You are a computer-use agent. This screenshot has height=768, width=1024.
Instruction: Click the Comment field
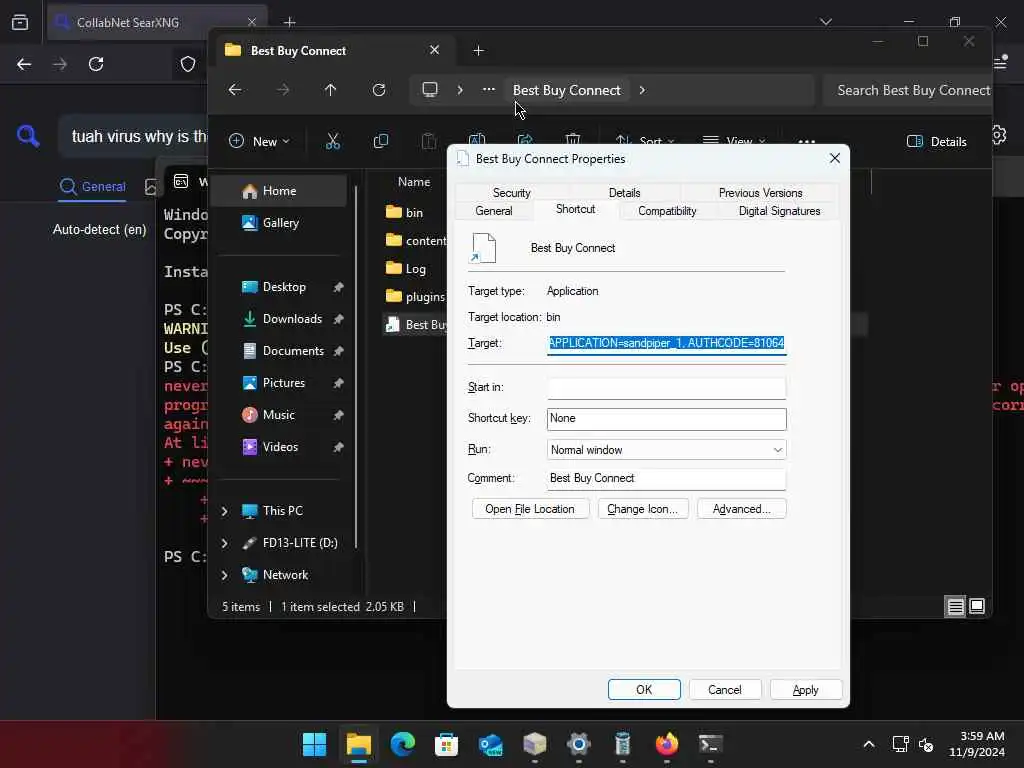(667, 479)
